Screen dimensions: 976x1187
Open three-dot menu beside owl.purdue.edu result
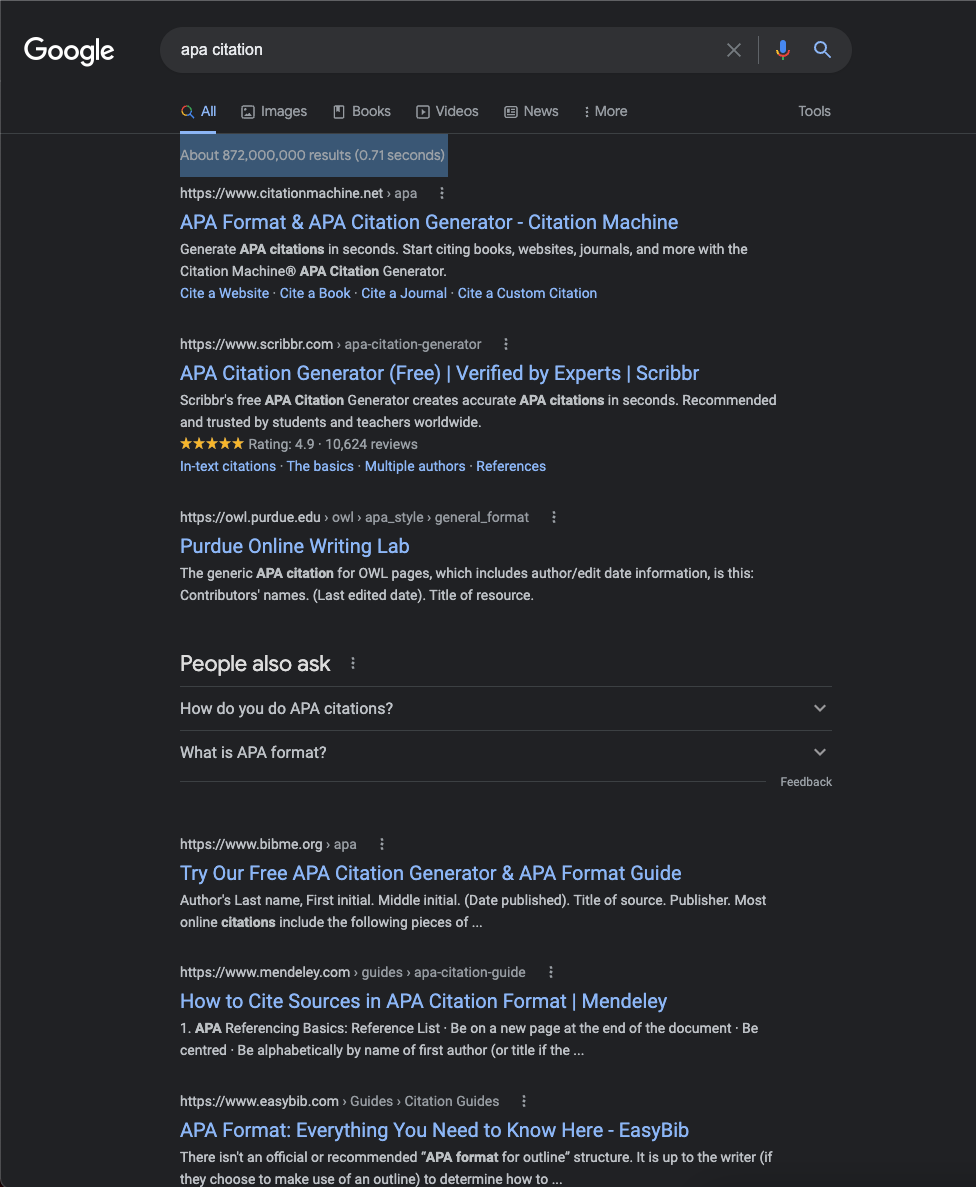click(x=553, y=517)
